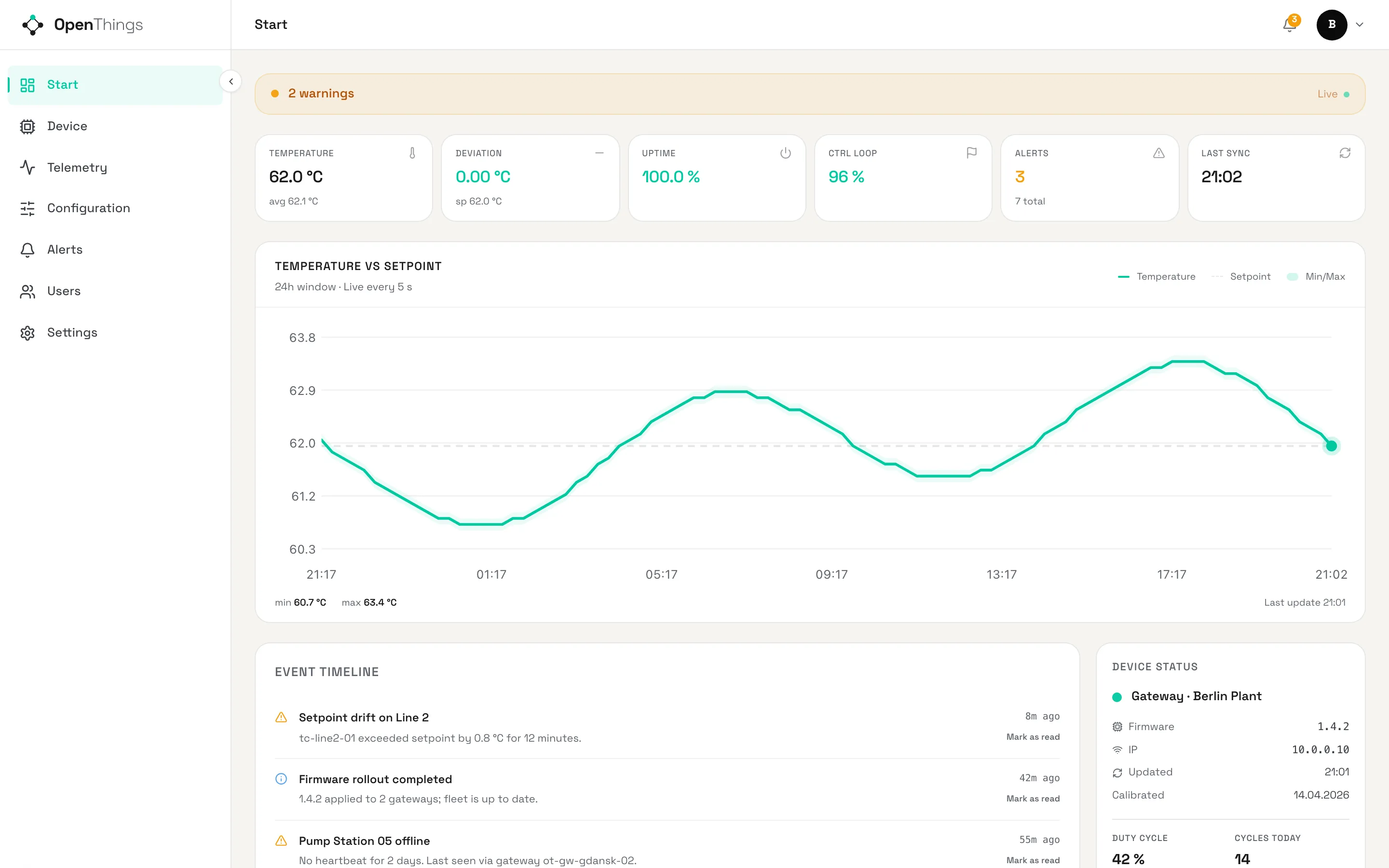Mark Pump Station 05 offline as read

[x=1033, y=861]
